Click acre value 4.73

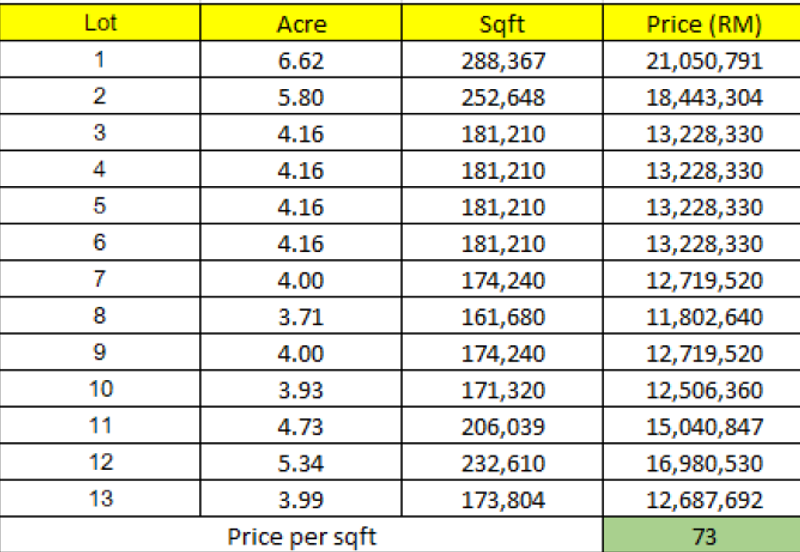click(301, 427)
